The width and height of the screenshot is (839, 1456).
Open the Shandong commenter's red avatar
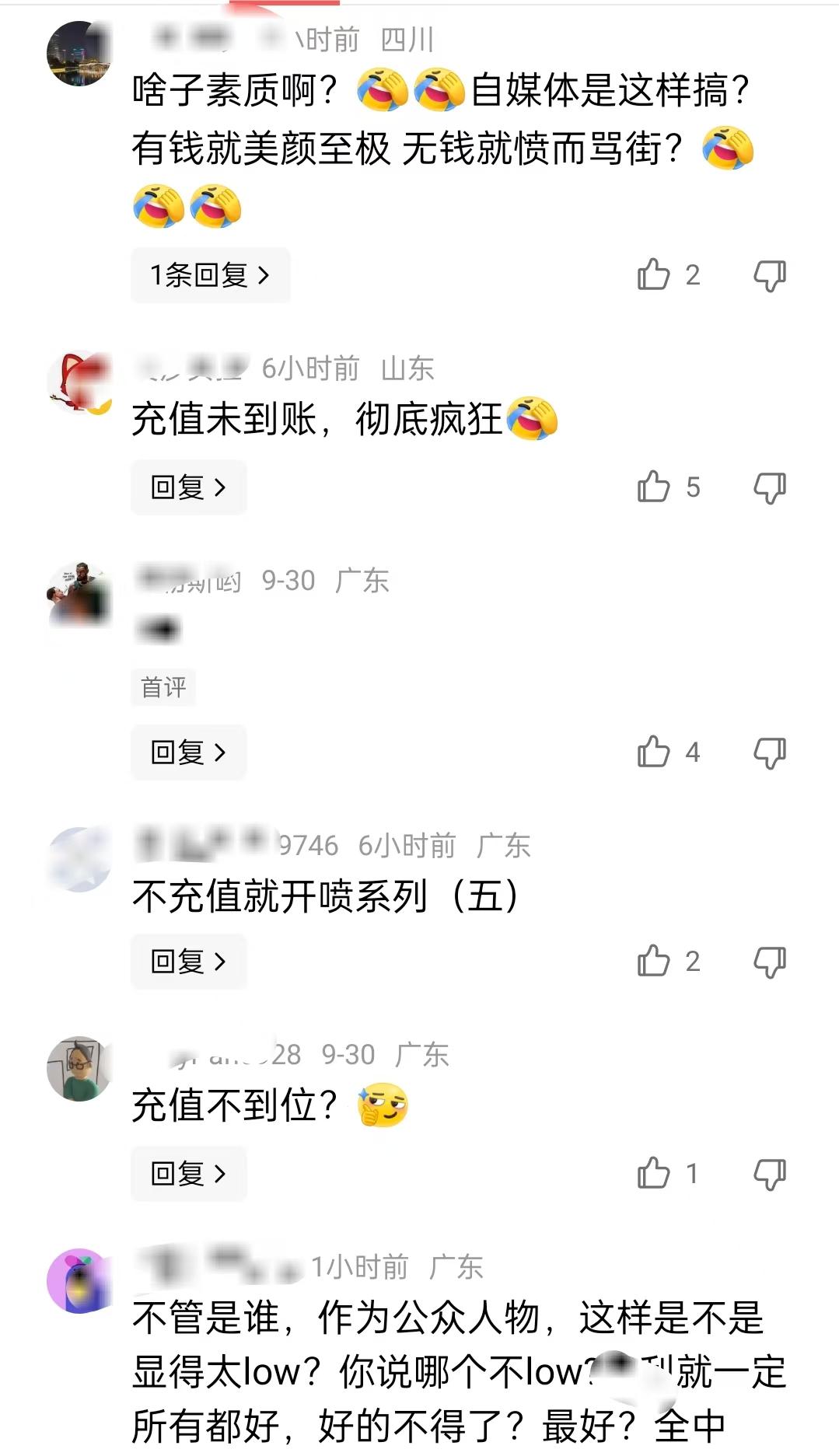coord(79,382)
